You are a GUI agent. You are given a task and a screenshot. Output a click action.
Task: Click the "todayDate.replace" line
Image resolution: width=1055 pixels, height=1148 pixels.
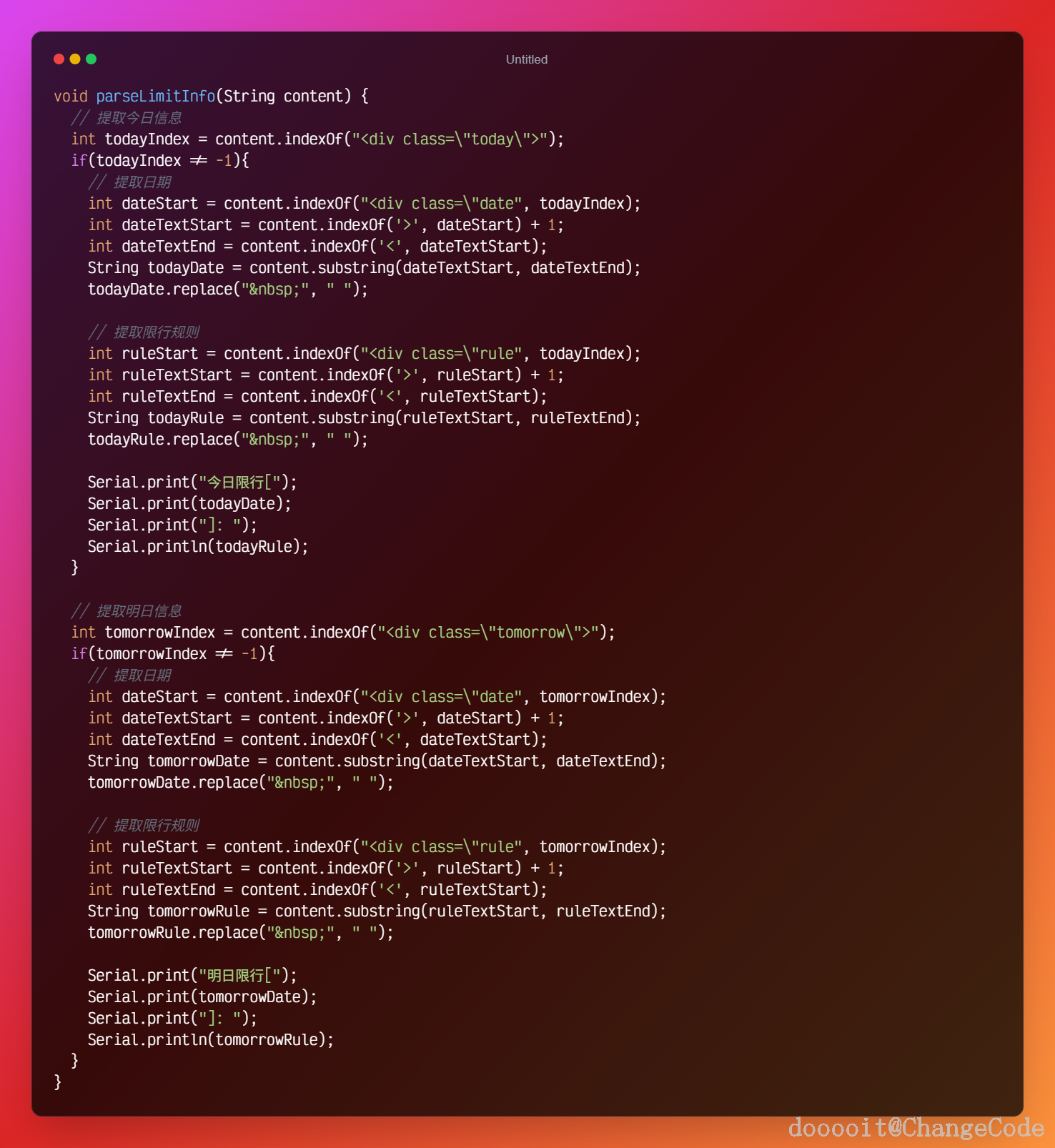coord(228,290)
